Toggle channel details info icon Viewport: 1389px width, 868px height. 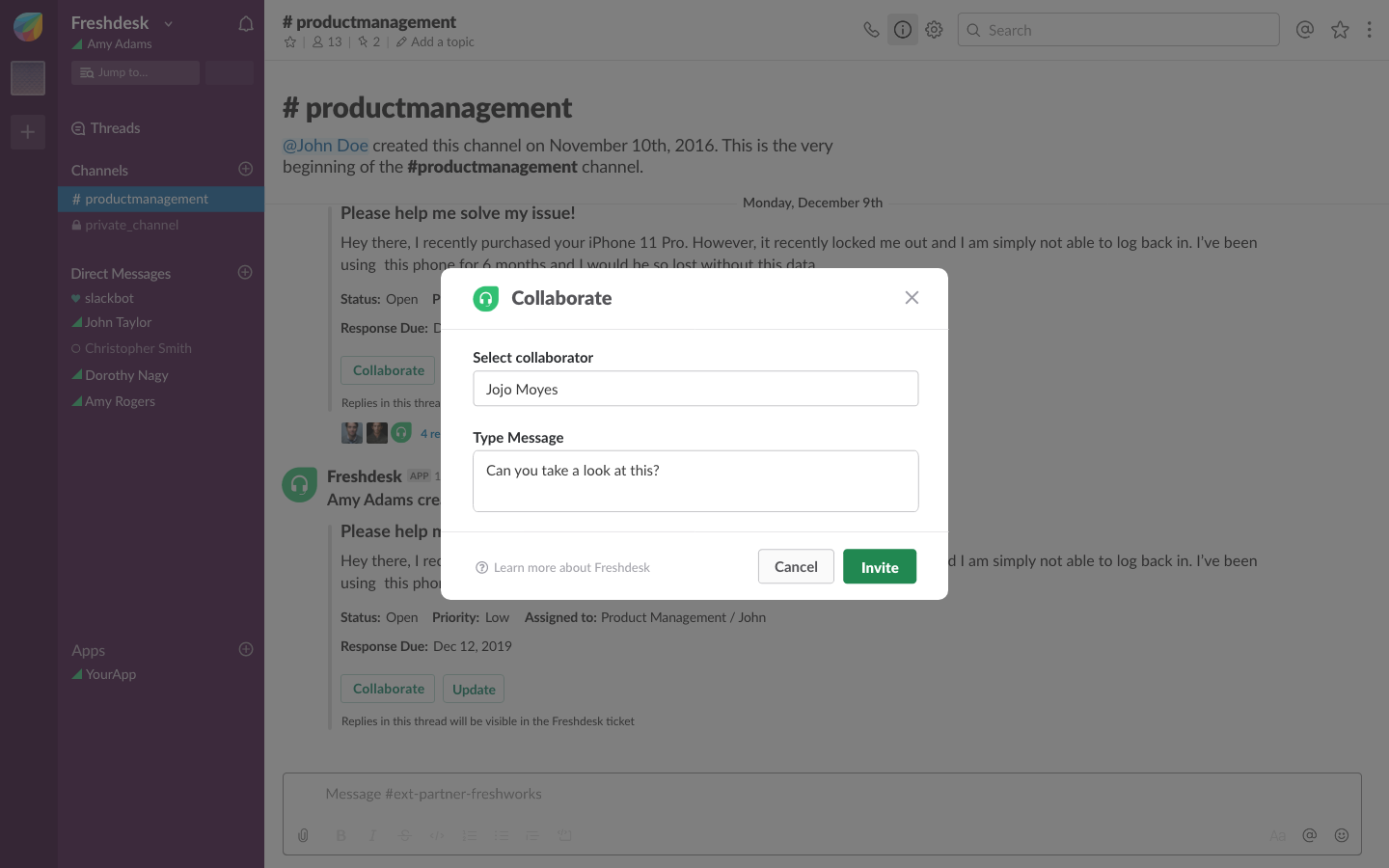coord(903,30)
